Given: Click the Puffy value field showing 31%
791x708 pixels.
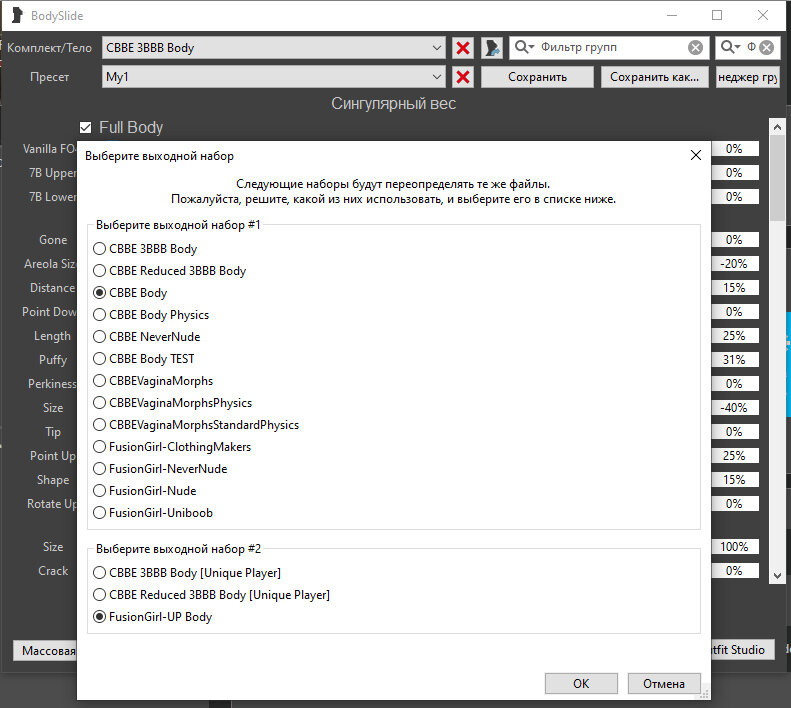Looking at the screenshot, I should tap(734, 360).
